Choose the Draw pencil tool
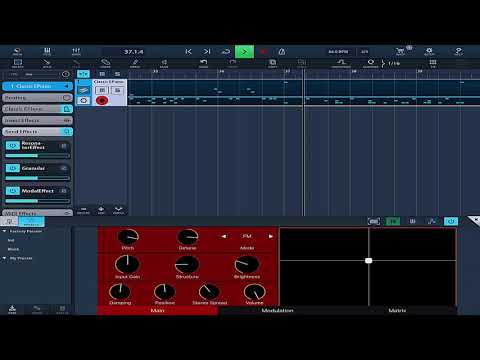Screen dimensions: 480x360 tap(135, 63)
